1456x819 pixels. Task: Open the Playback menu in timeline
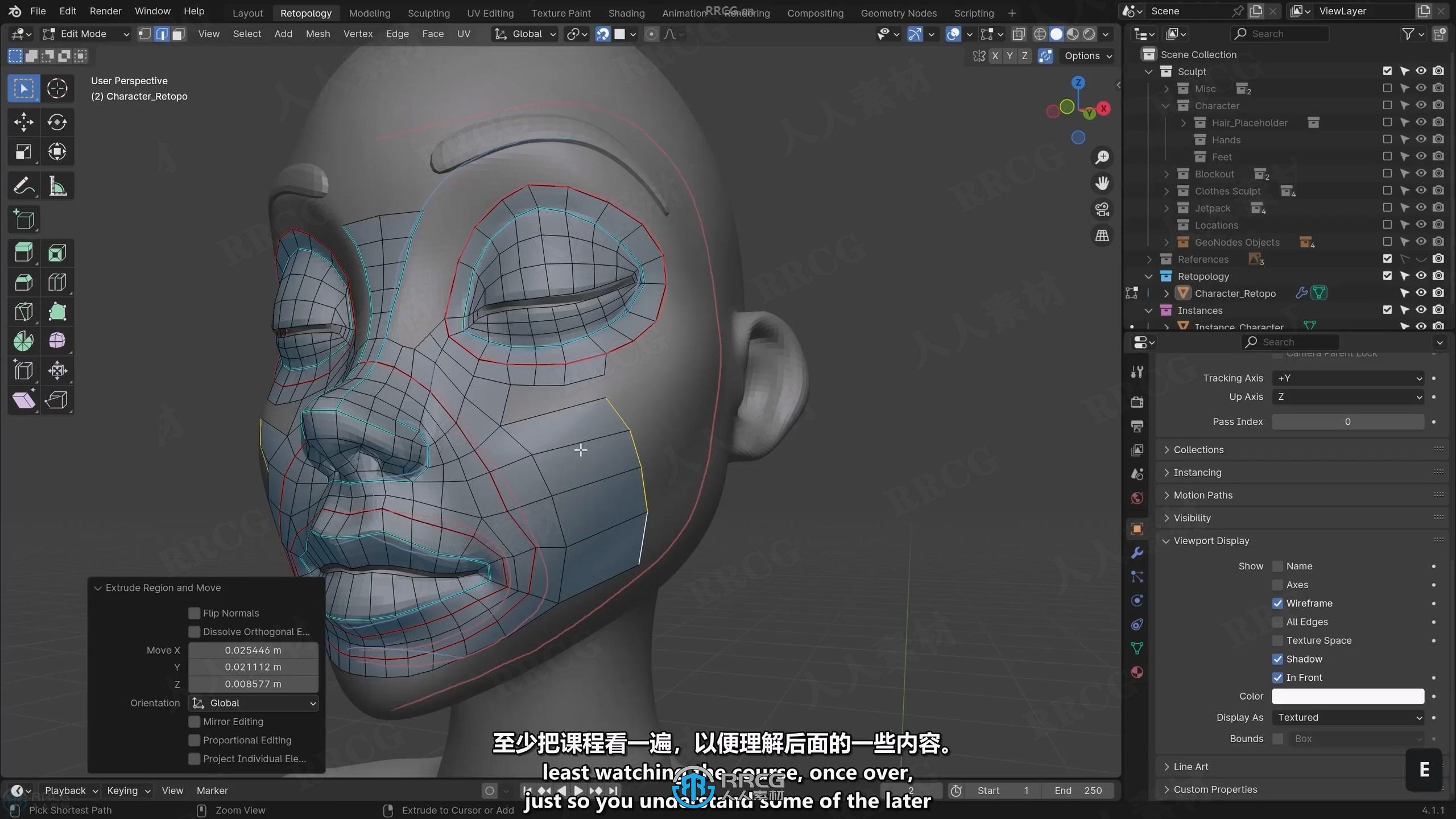coord(71,791)
